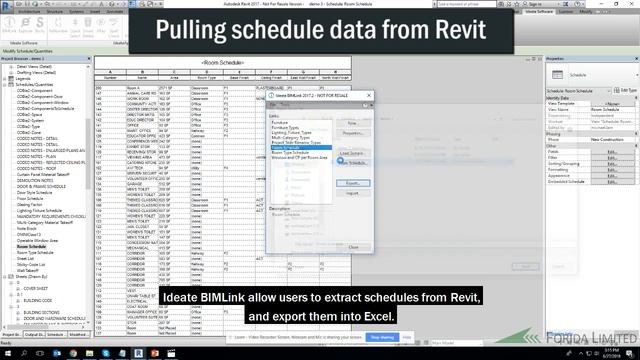Select Room Type Schedule in the Links list

coord(290,152)
